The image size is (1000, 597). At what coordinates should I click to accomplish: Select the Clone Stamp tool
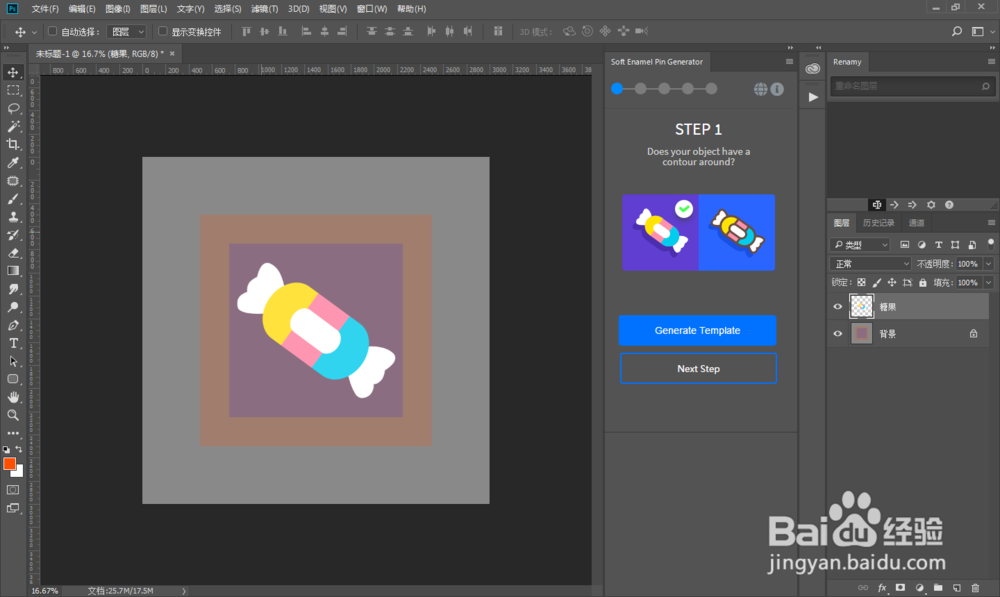click(13, 217)
